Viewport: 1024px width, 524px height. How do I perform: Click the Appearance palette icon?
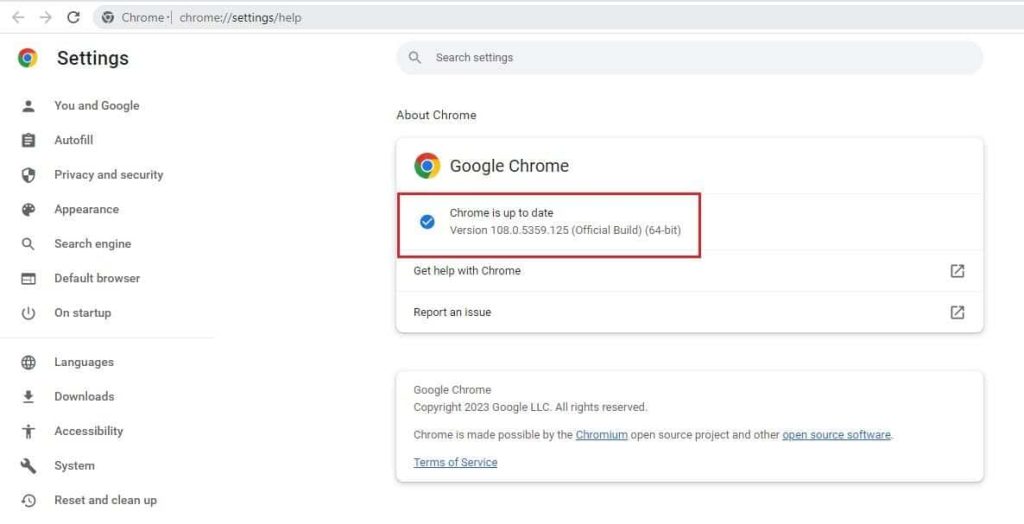point(28,210)
